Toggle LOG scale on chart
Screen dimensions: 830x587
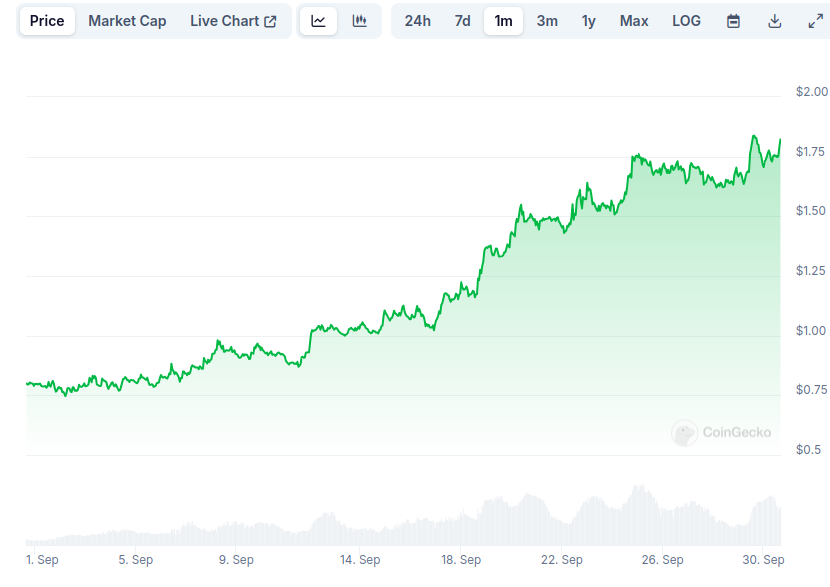pyautogui.click(x=687, y=21)
